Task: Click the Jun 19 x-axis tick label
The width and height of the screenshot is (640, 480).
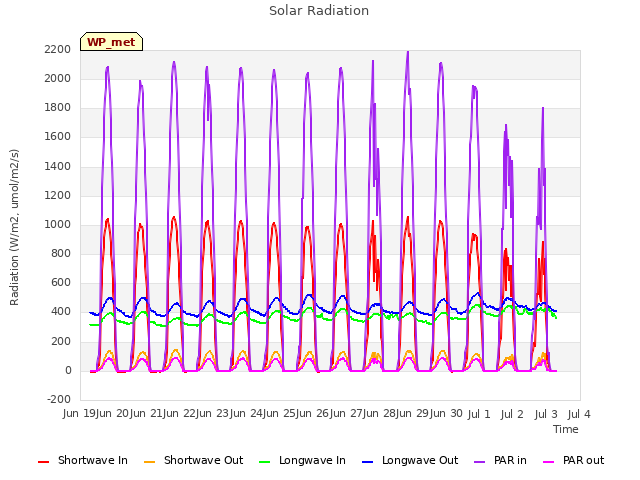Action: [80, 414]
